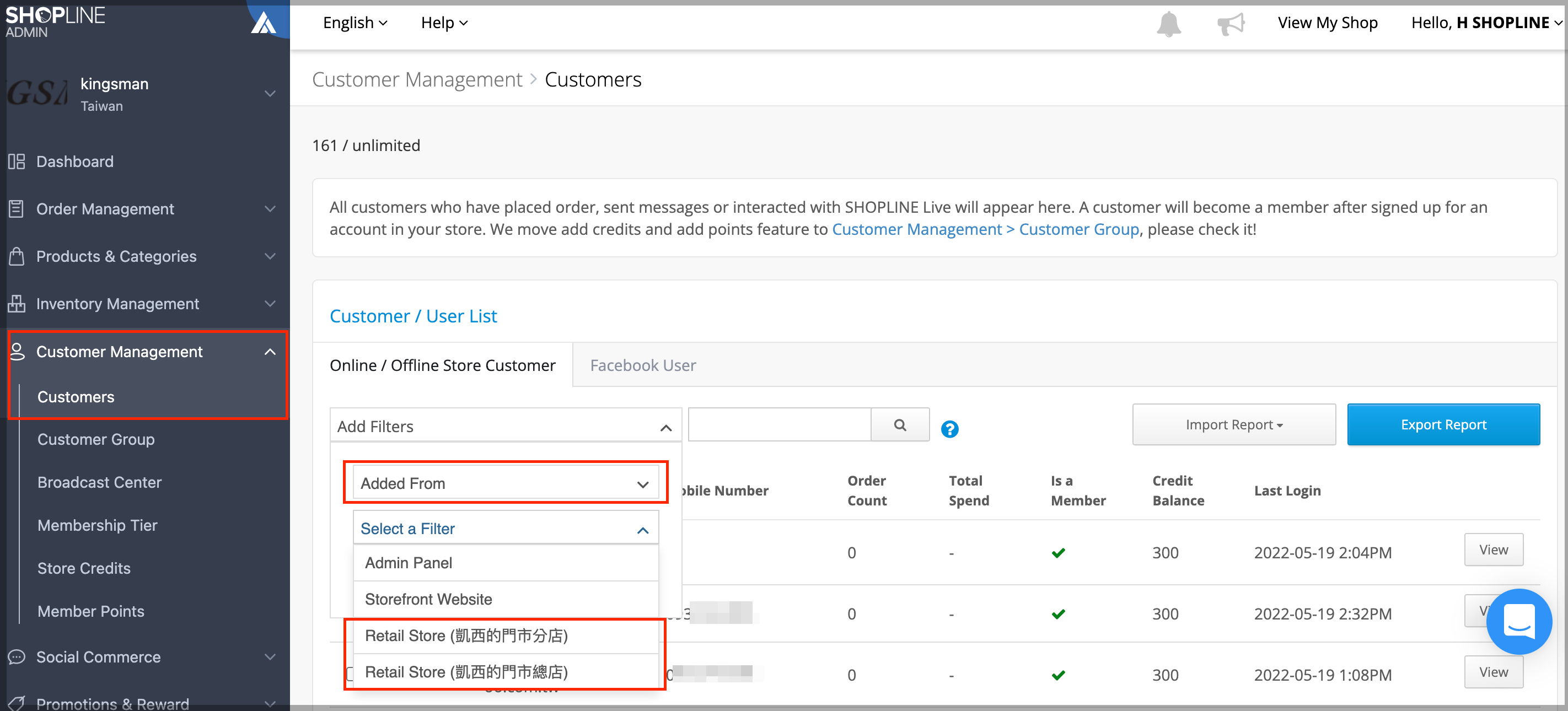Expand Order Management menu
Screen dimensions: 1568x711
270,209
